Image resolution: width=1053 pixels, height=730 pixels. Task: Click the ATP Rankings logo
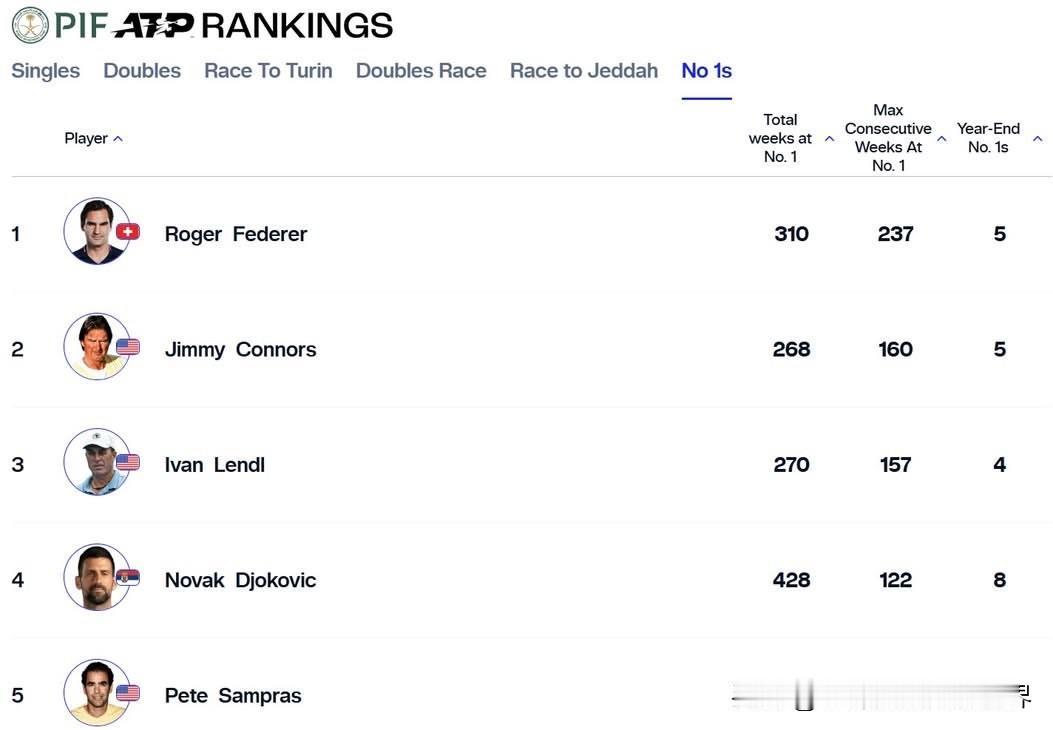click(x=153, y=25)
